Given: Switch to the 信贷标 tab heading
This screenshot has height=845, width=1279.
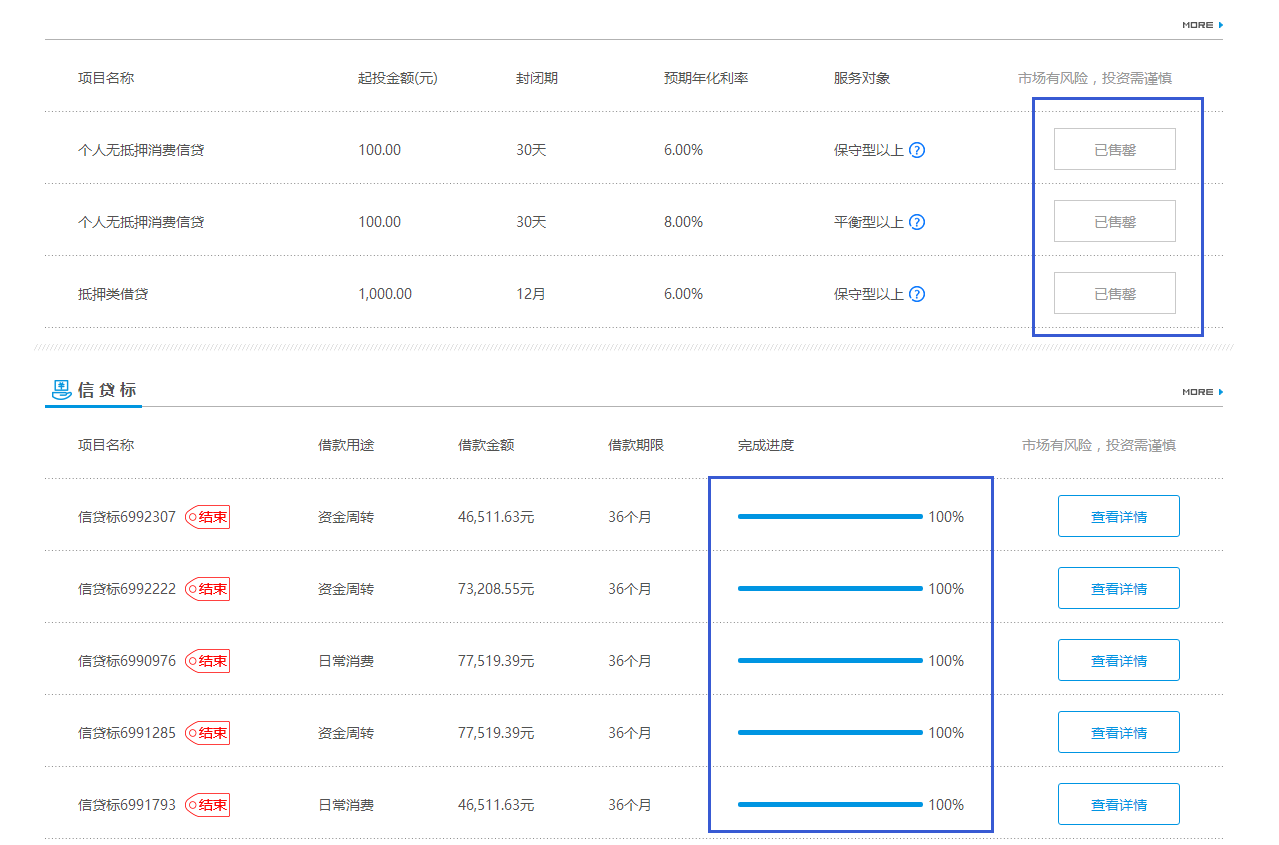Looking at the screenshot, I should tap(106, 390).
